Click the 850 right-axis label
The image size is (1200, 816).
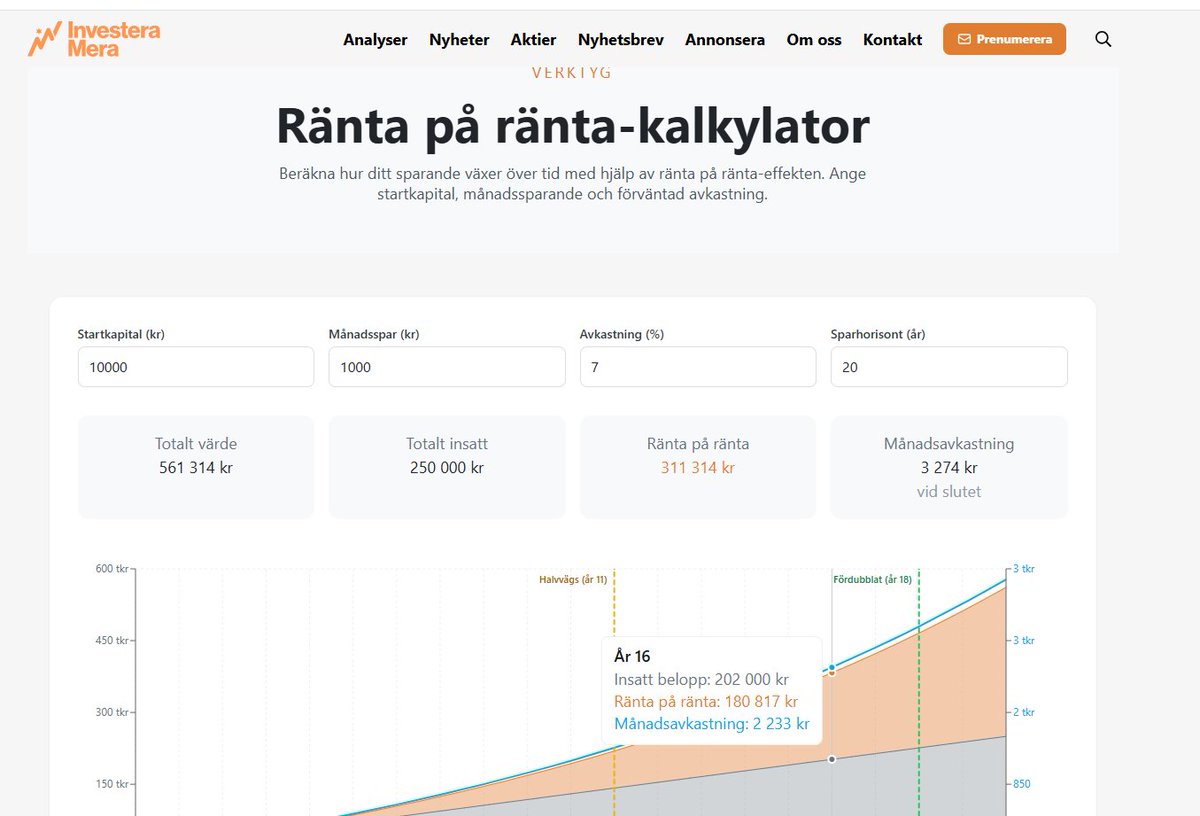pos(1022,785)
